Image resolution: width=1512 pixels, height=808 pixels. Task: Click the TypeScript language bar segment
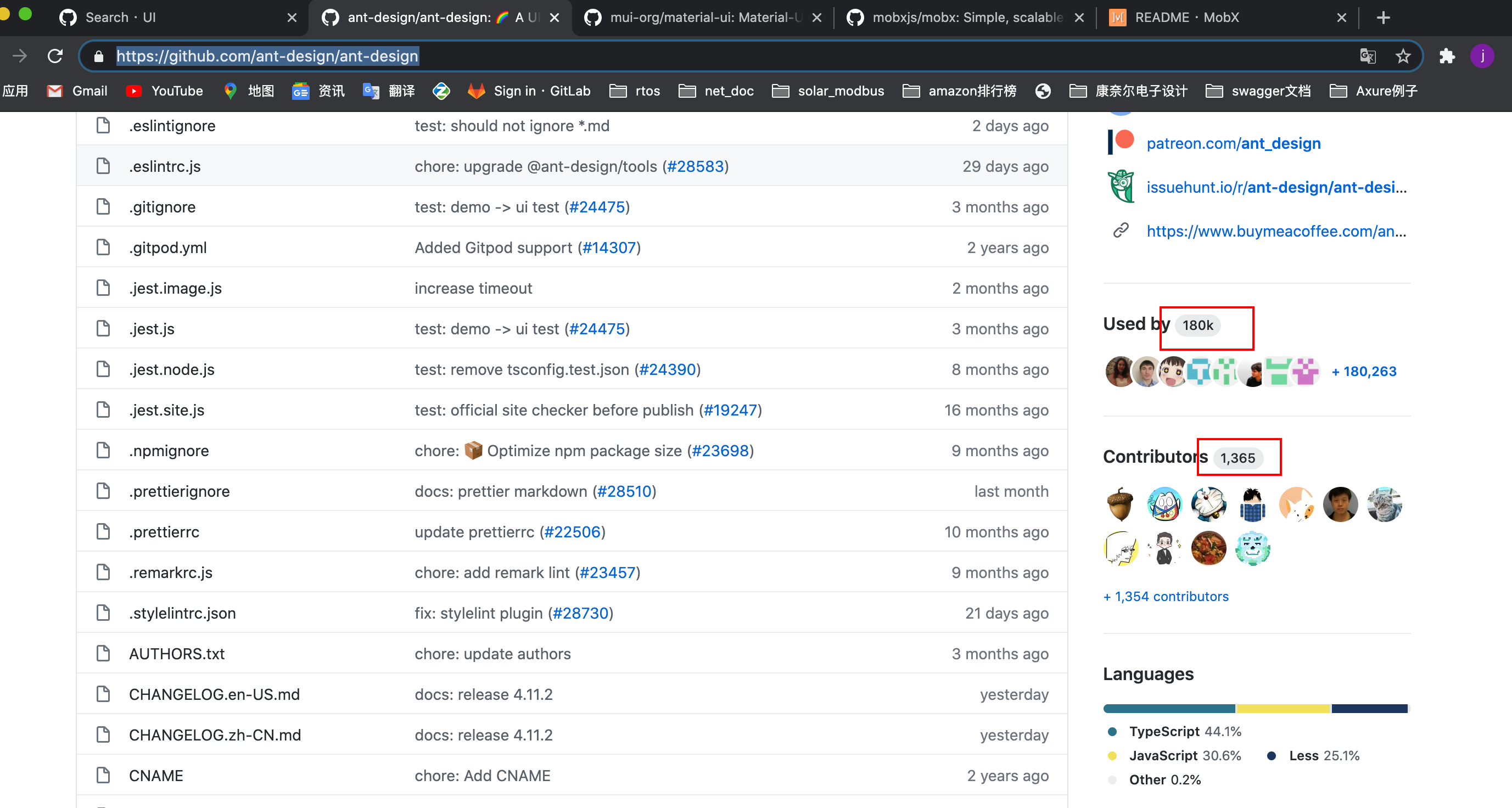[1169, 708]
